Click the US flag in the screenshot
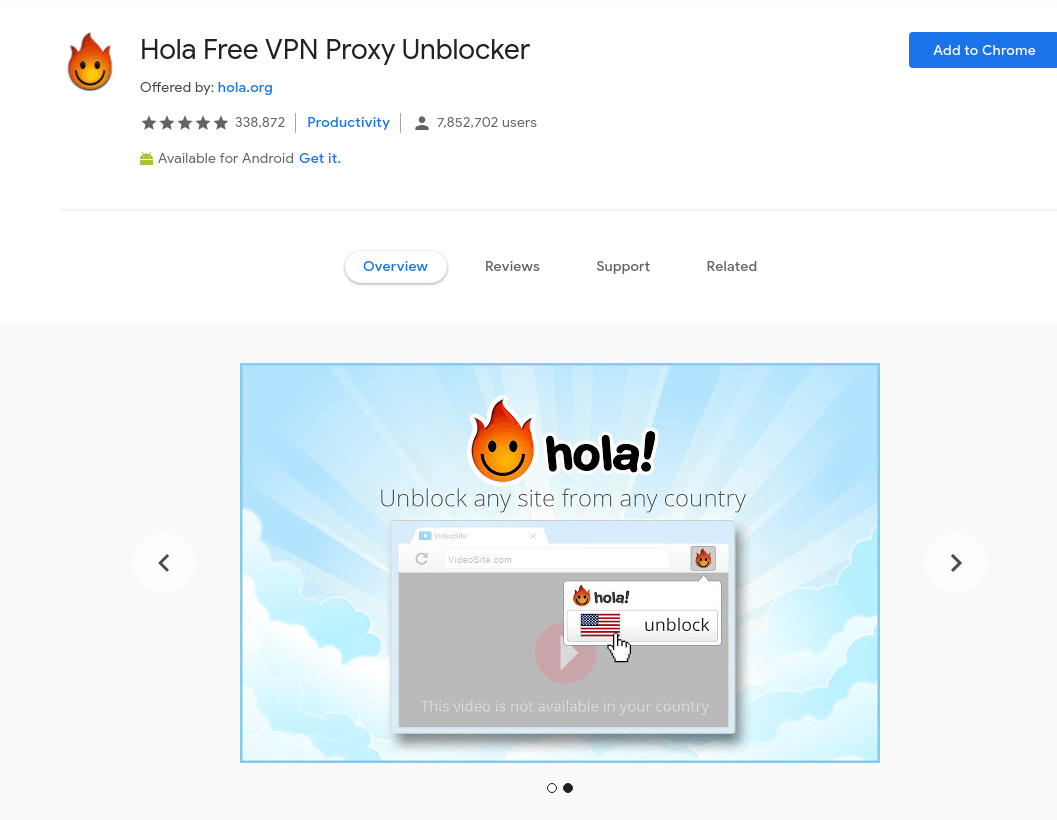Screen dimensions: 1057x820 tap(600, 624)
